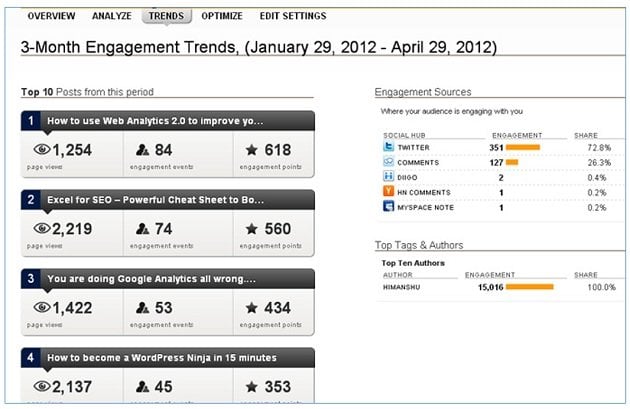Click the COMMENTS hub label

point(418,162)
